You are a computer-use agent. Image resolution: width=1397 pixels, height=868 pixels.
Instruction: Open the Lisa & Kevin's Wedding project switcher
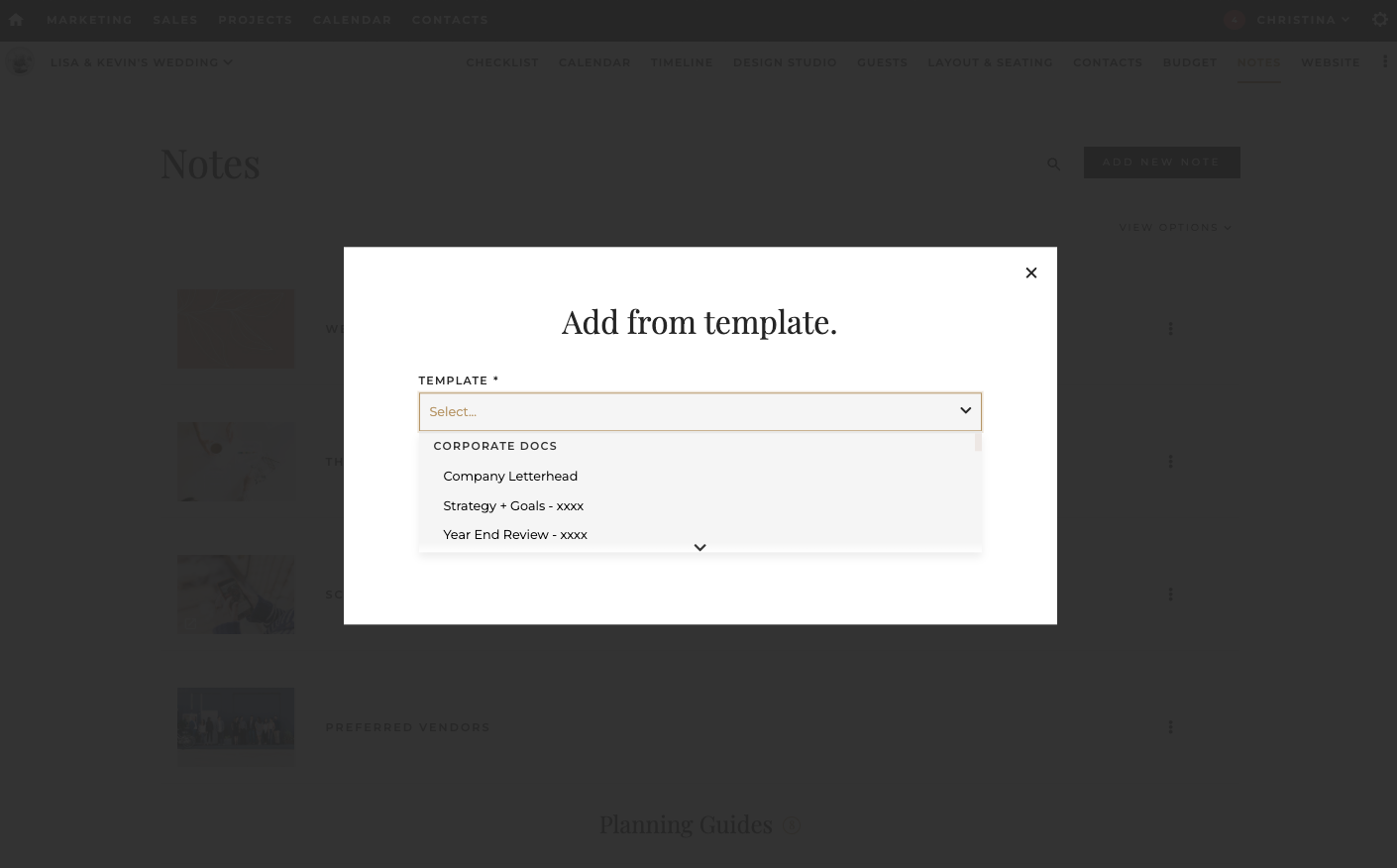141,62
